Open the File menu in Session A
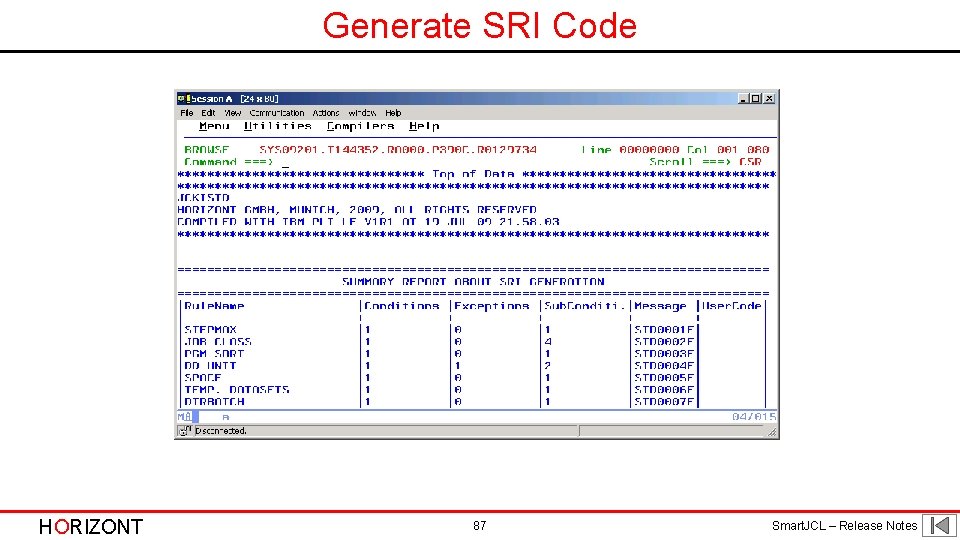Image resolution: width=960 pixels, height=540 pixels. coord(187,113)
